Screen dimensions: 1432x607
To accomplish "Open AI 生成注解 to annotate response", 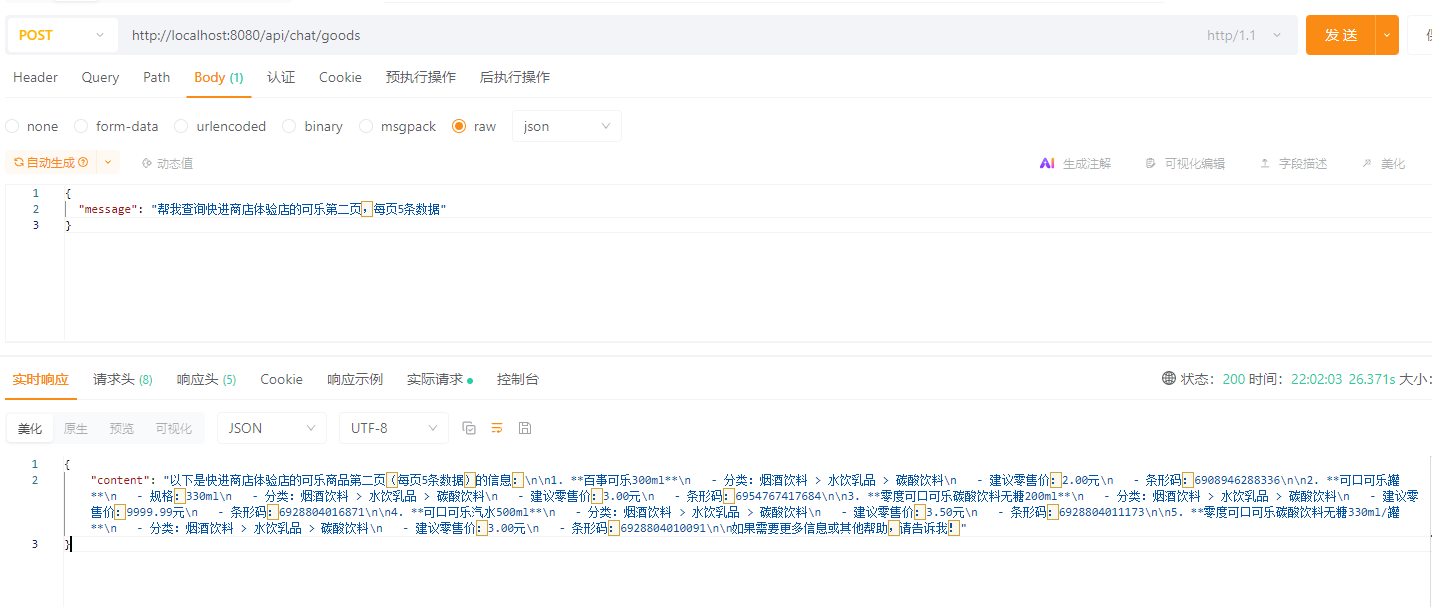I will coord(1076,163).
